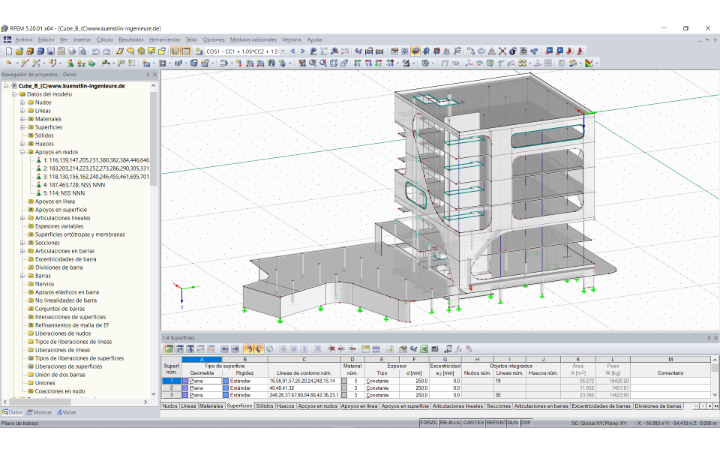The image size is (720, 450).
Task: Toggle the REJILLA grid snap button
Action: [450, 422]
